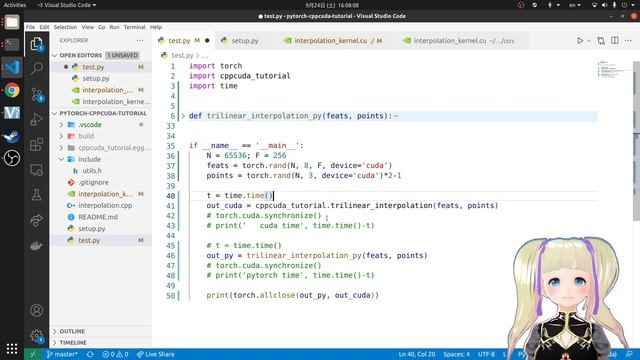Open the File menu
Viewport: 640px width, 360px height.
pos(31,27)
